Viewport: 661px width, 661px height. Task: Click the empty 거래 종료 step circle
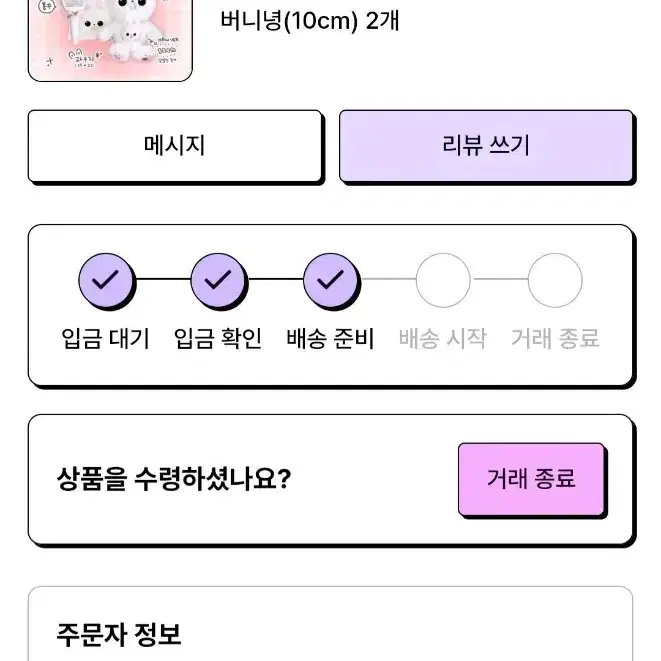point(555,280)
